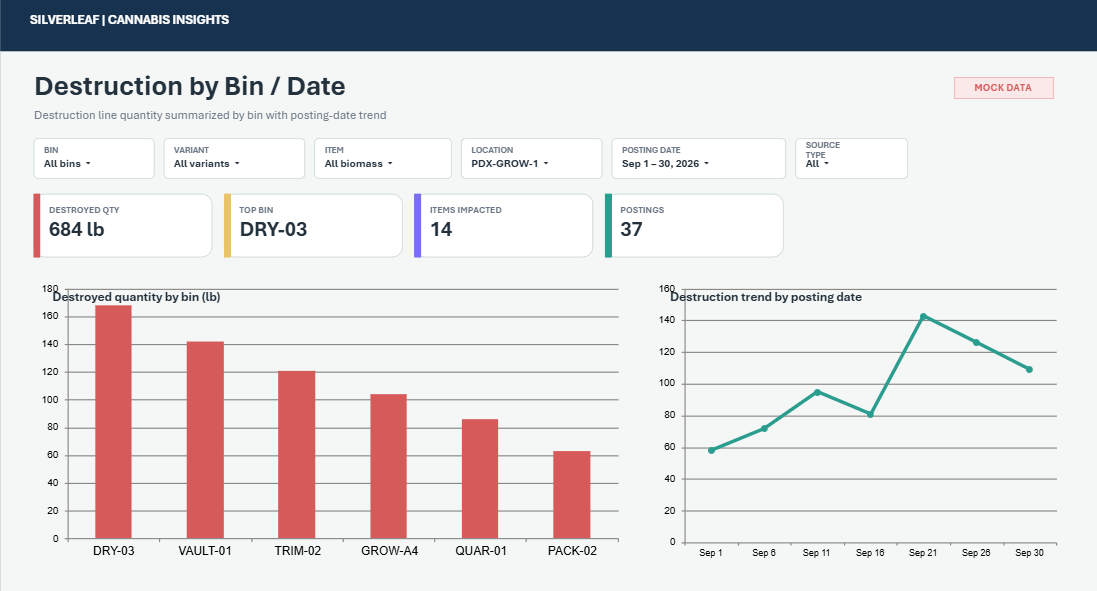Click the Sep 26 trend data point
Image resolution: width=1097 pixels, height=591 pixels.
pyautogui.click(x=976, y=343)
